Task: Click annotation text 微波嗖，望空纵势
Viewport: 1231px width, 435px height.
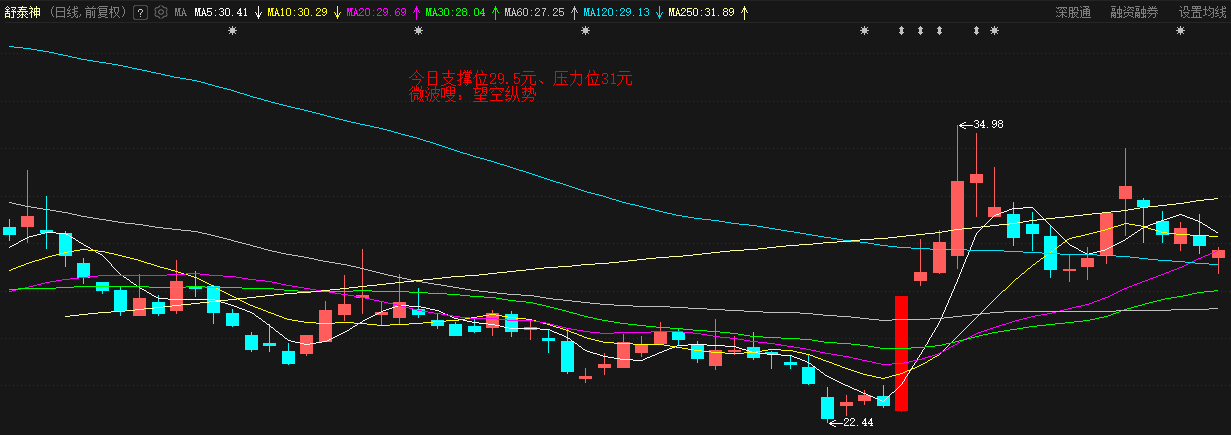Action: pyautogui.click(x=473, y=96)
